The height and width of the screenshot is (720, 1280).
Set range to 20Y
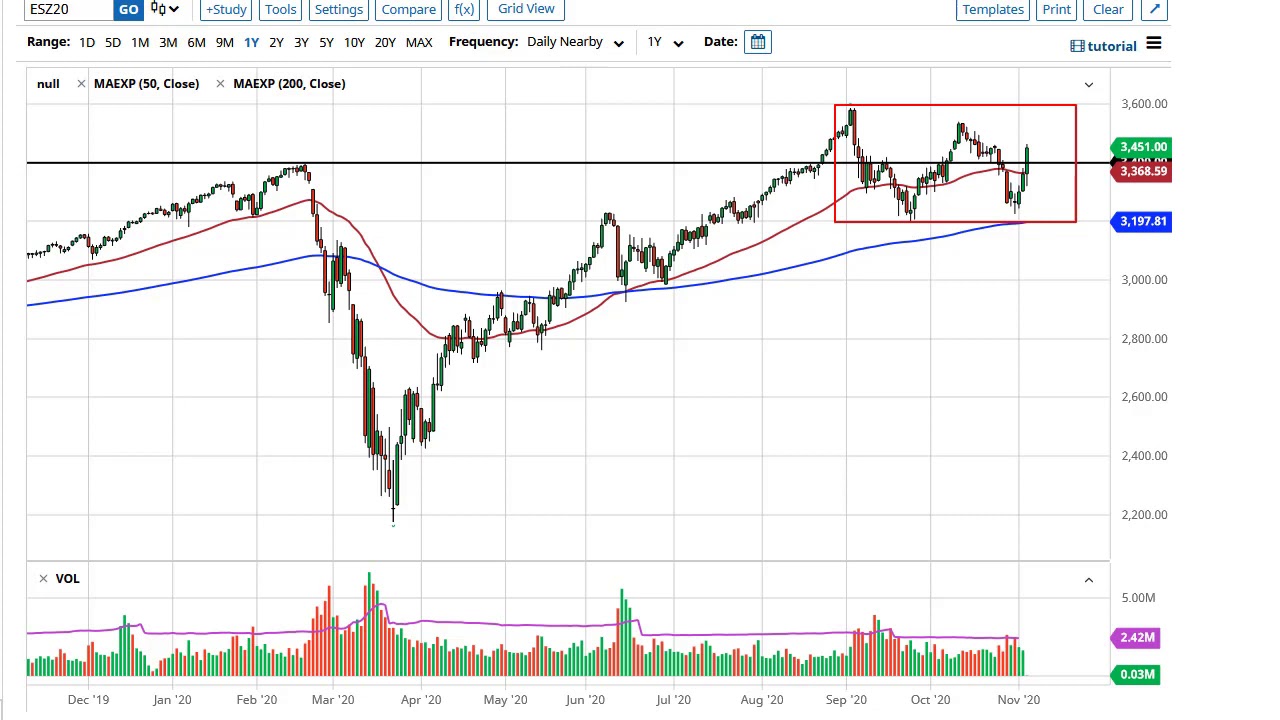(x=385, y=42)
